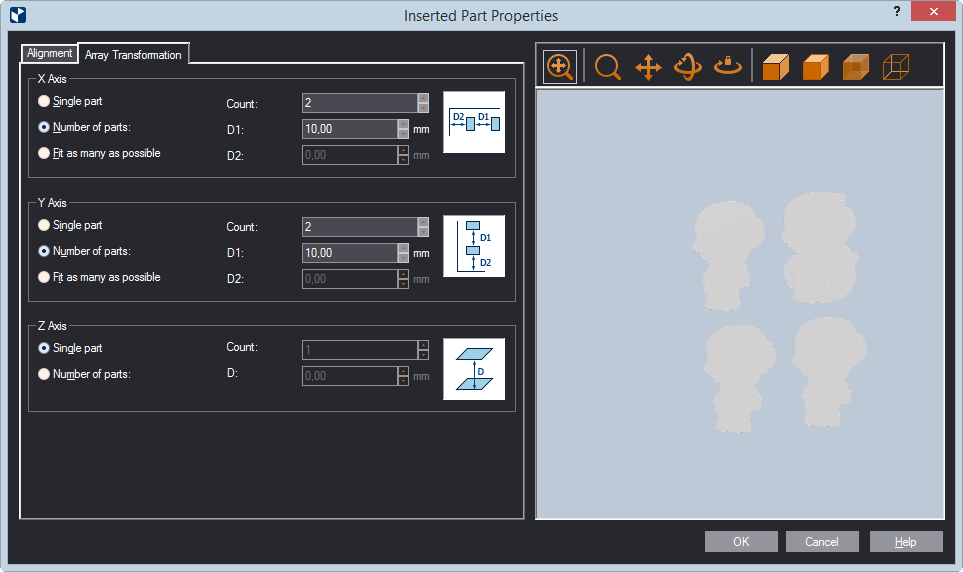963x572 pixels.
Task: Select X Axis Single part option
Action: [70, 101]
